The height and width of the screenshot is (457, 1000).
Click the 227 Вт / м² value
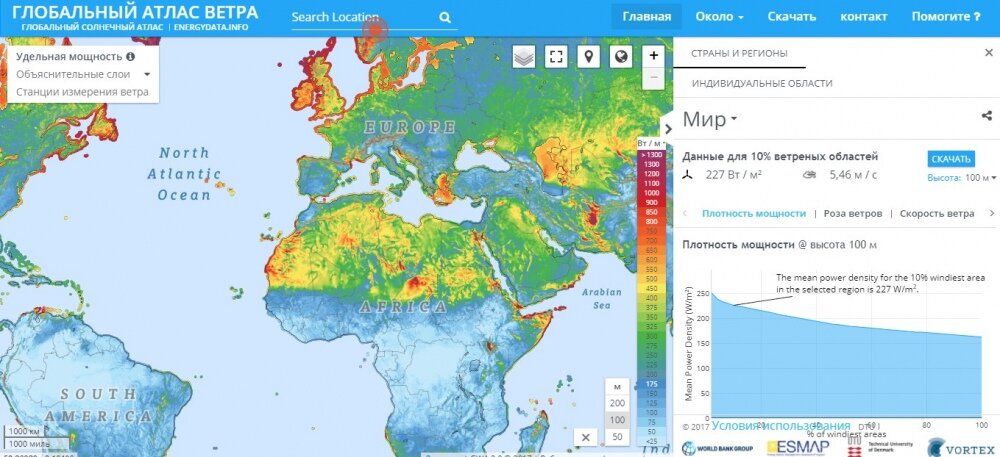point(733,175)
